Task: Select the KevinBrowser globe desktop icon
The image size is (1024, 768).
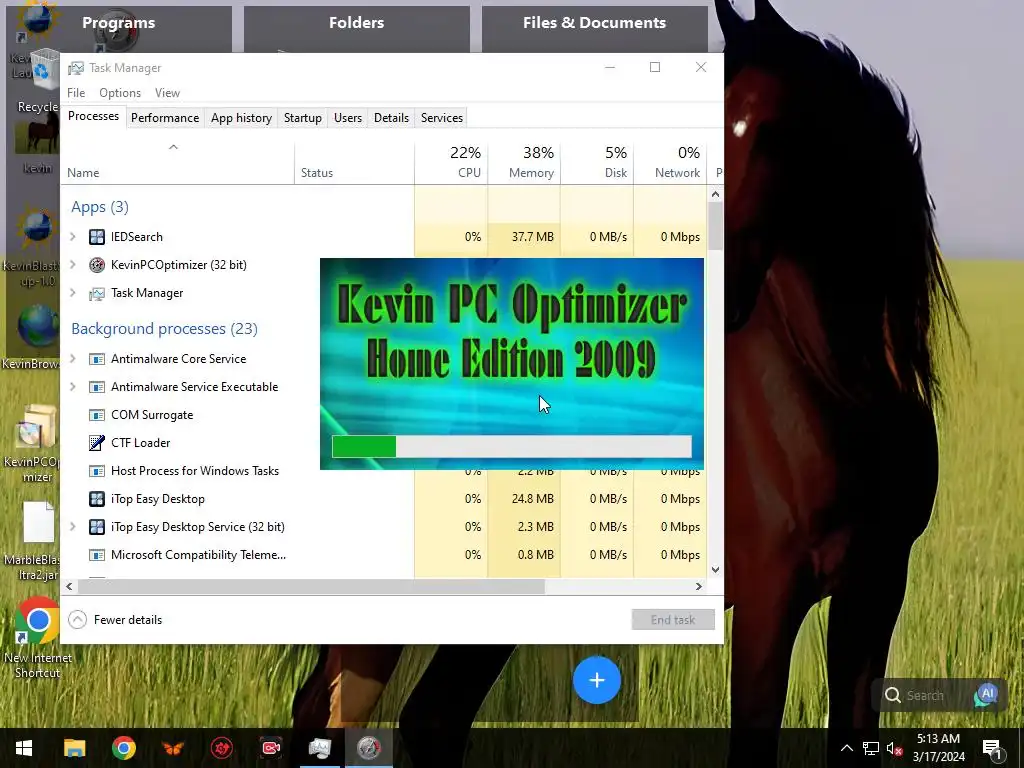Action: tap(37, 327)
